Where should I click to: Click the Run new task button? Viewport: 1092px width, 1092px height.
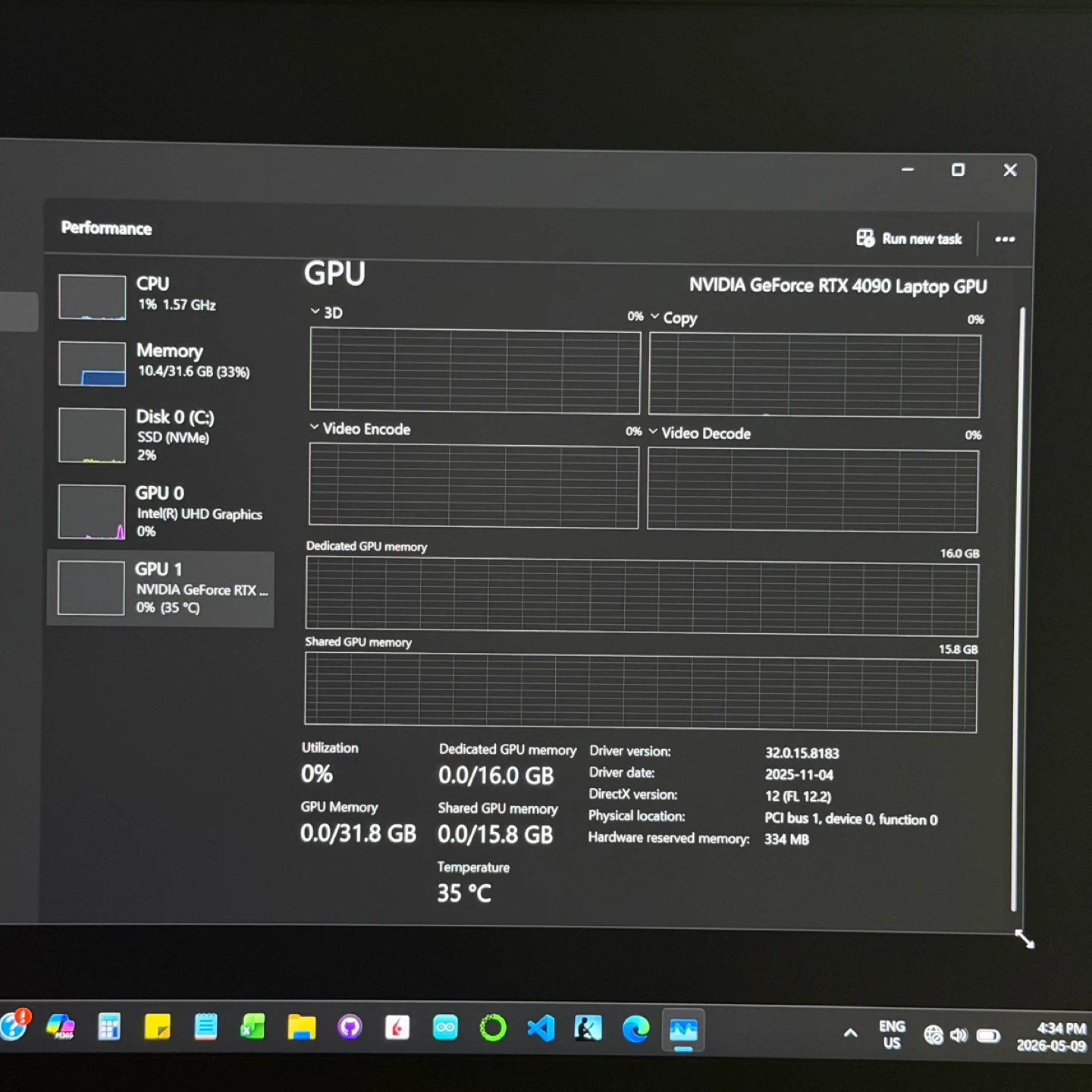tap(908, 239)
